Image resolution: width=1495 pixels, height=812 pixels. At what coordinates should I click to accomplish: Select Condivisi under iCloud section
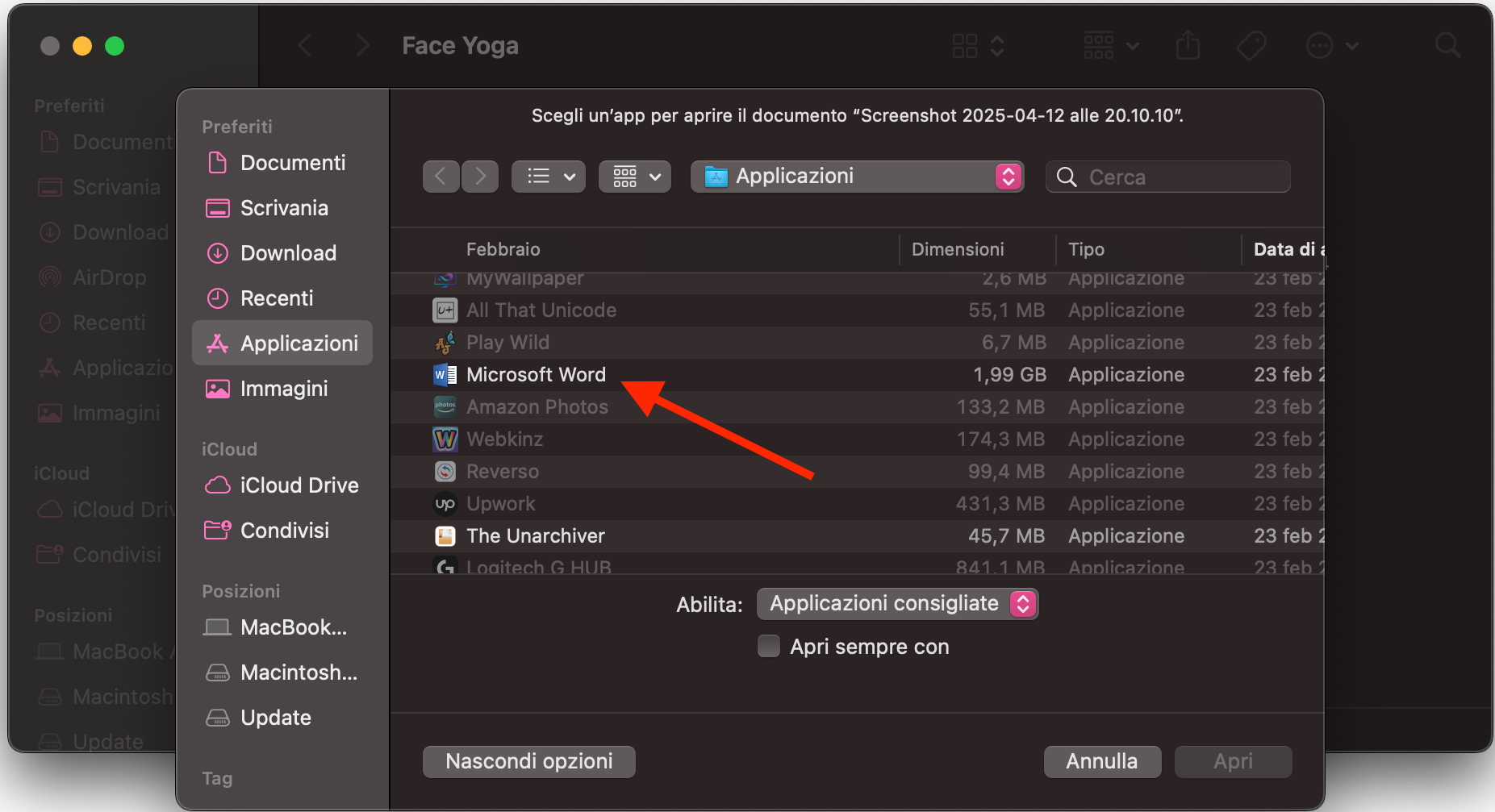point(284,530)
